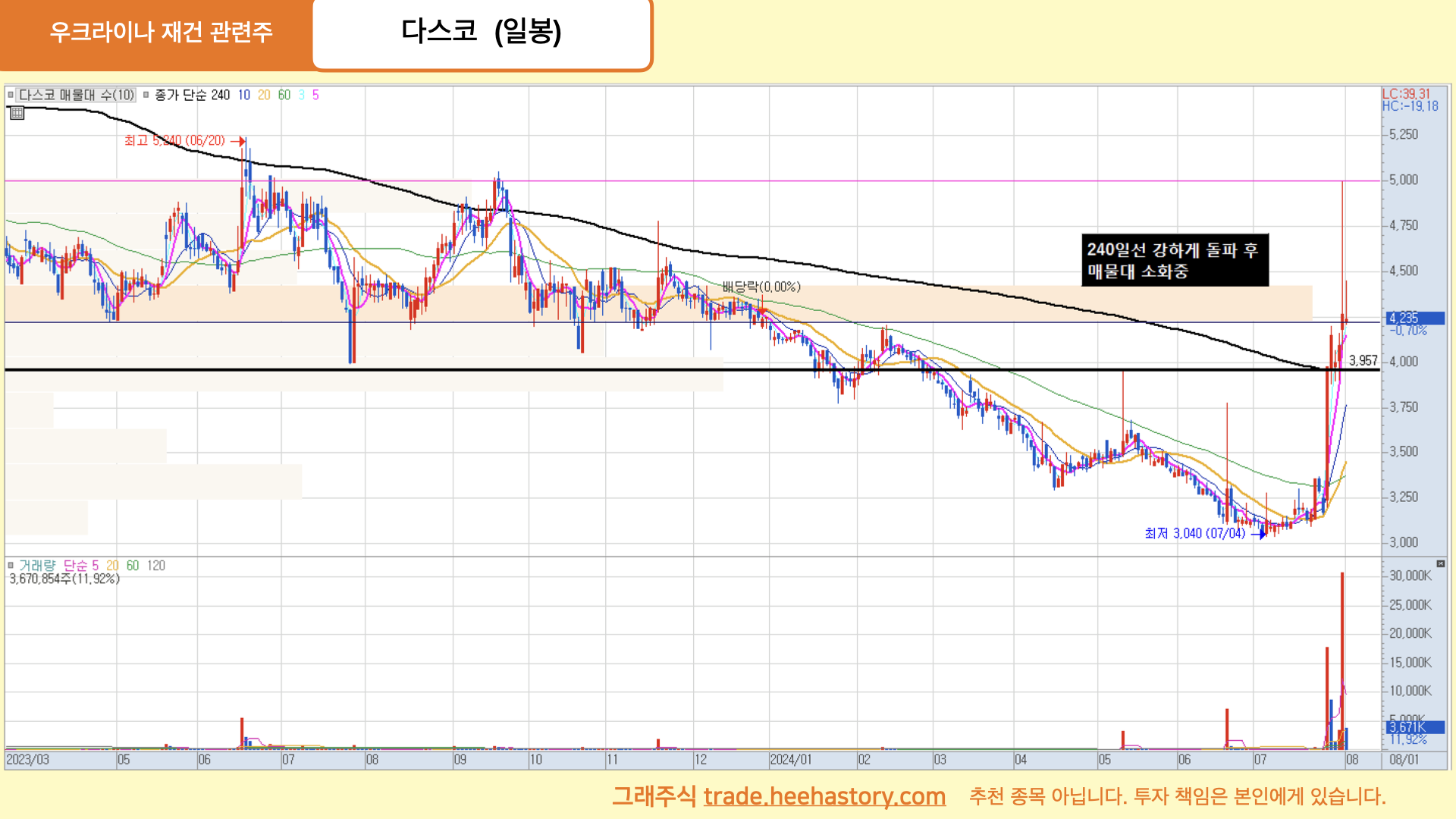The height and width of the screenshot is (819, 1456).
Task: Click the 최고 5,240 high marker
Action: (x=175, y=141)
